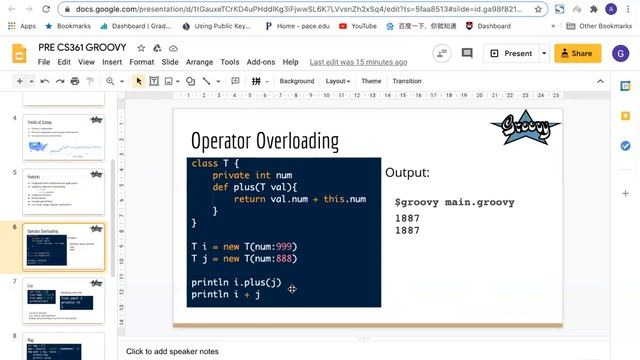This screenshot has width=640, height=360.
Task: Open the Layout dropdown
Action: pyautogui.click(x=338, y=81)
